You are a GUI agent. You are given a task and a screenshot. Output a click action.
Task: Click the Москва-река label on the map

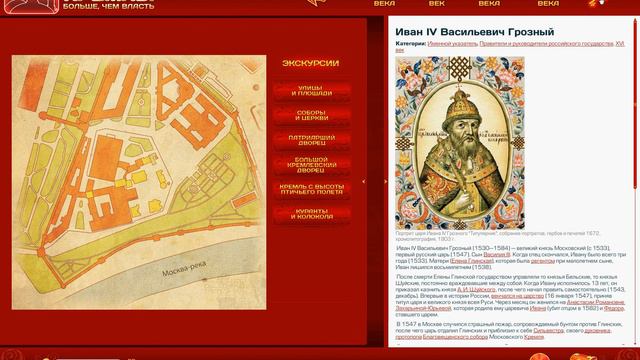(x=184, y=269)
